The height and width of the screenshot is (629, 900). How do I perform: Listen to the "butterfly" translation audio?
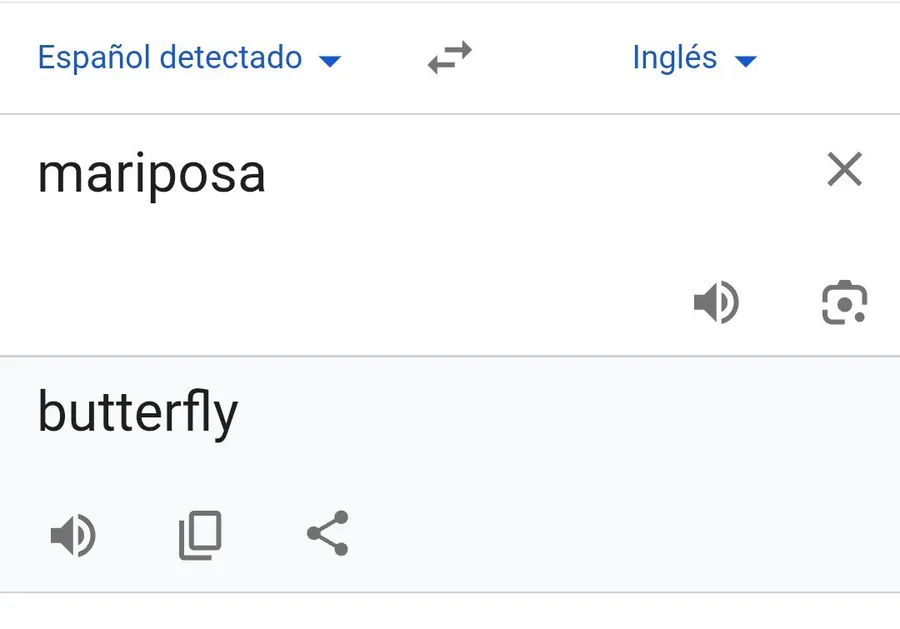point(73,536)
